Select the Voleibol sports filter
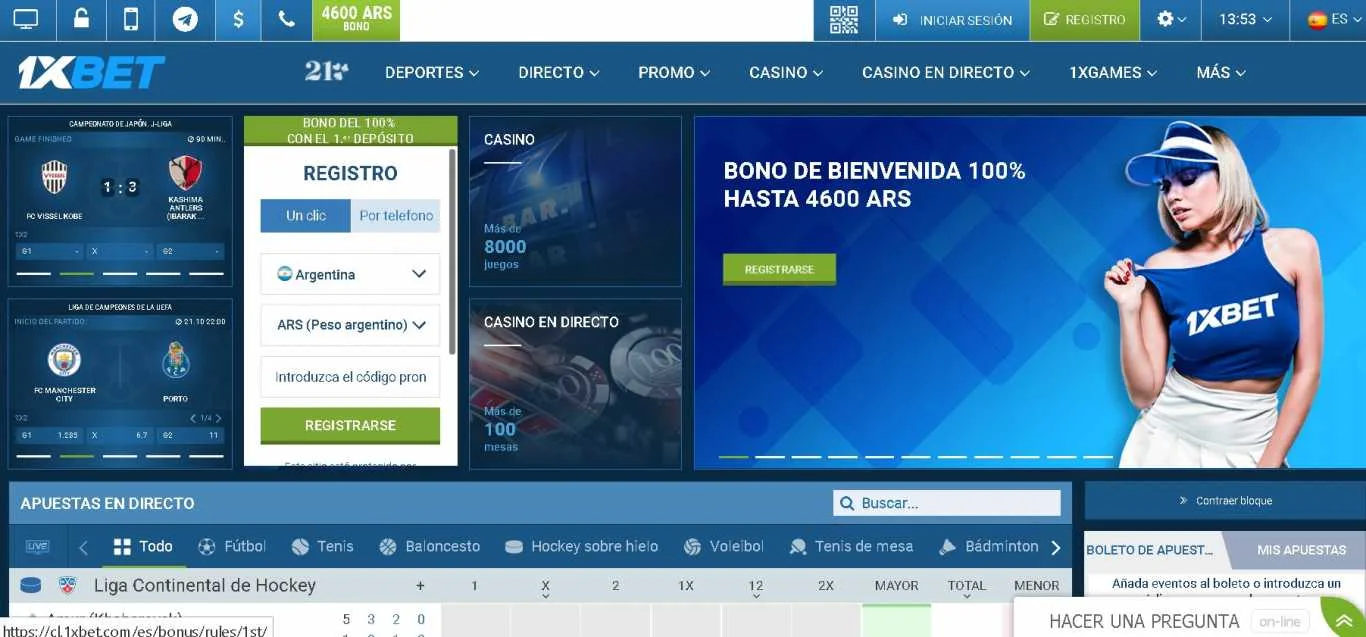The image size is (1366, 637). click(x=723, y=546)
